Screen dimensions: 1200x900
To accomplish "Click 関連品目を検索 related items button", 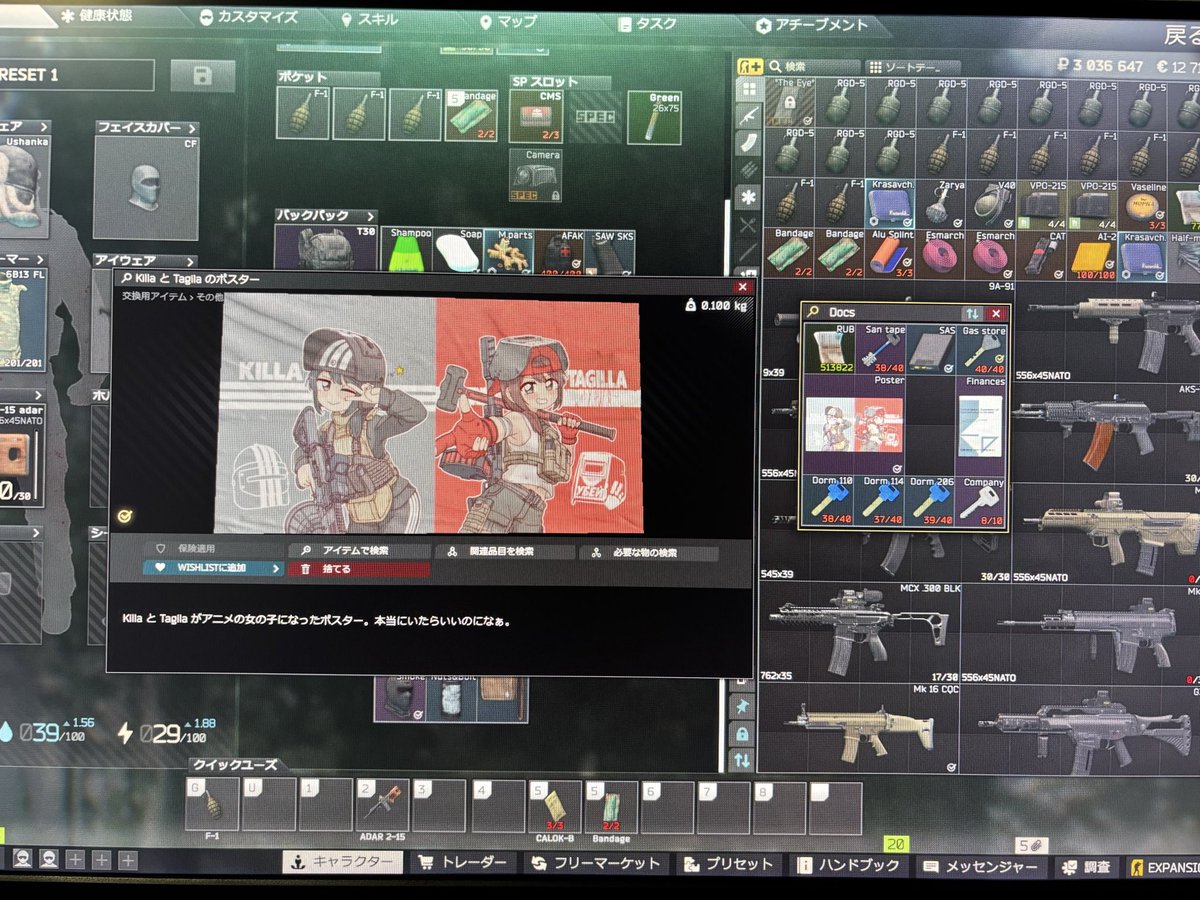I will 505,552.
